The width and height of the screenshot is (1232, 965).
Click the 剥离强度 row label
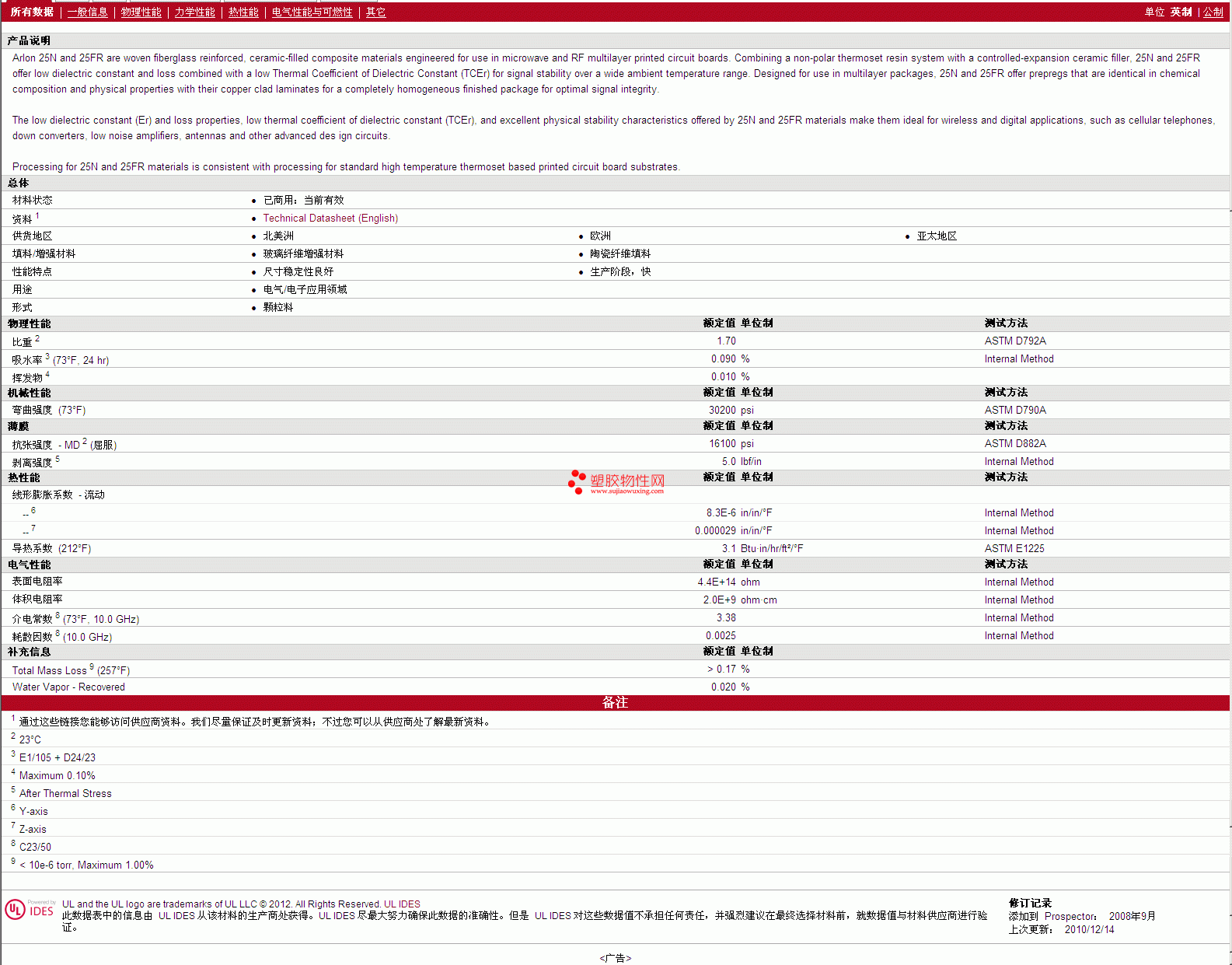(36, 462)
